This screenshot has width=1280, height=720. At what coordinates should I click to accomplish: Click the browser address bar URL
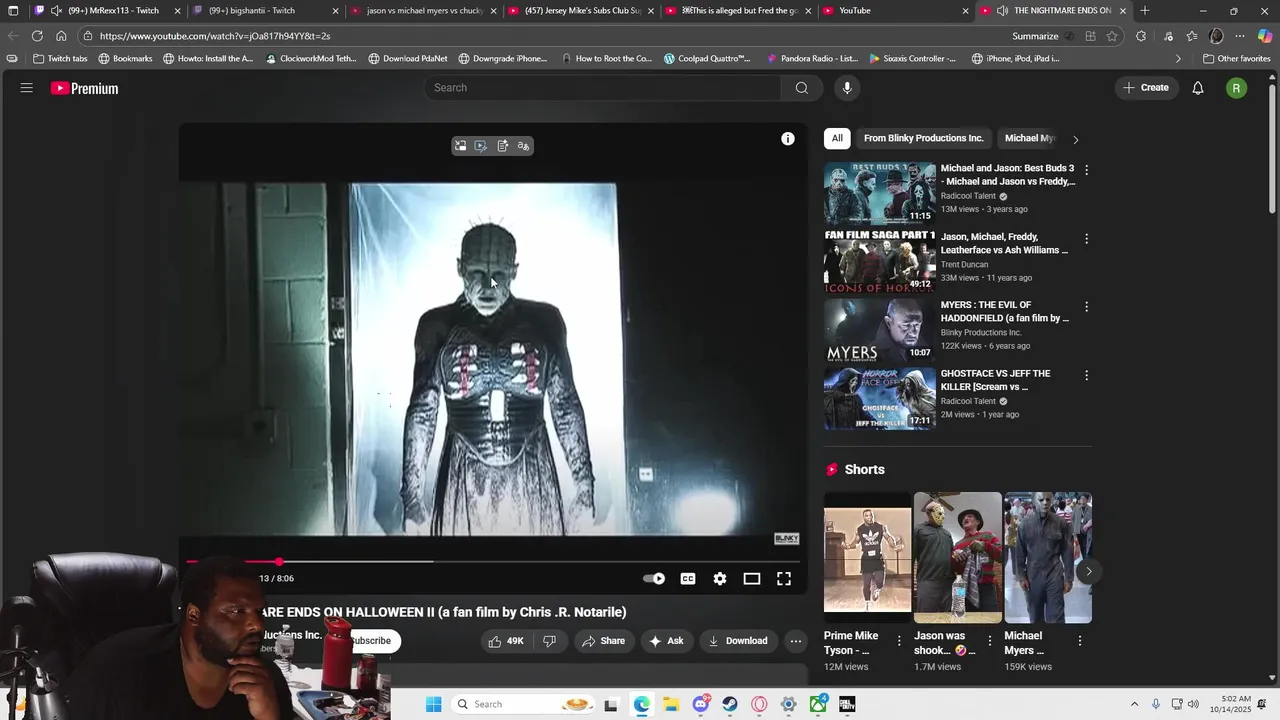[x=215, y=36]
